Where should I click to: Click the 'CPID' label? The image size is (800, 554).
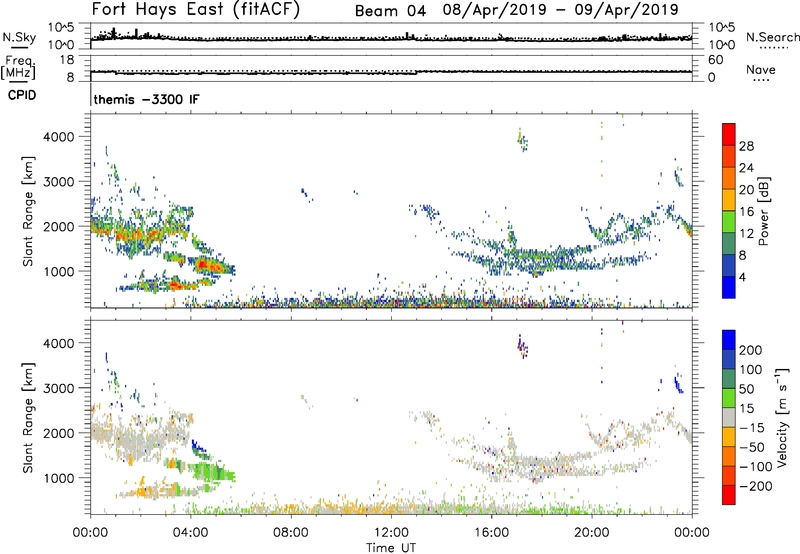[x=22, y=95]
